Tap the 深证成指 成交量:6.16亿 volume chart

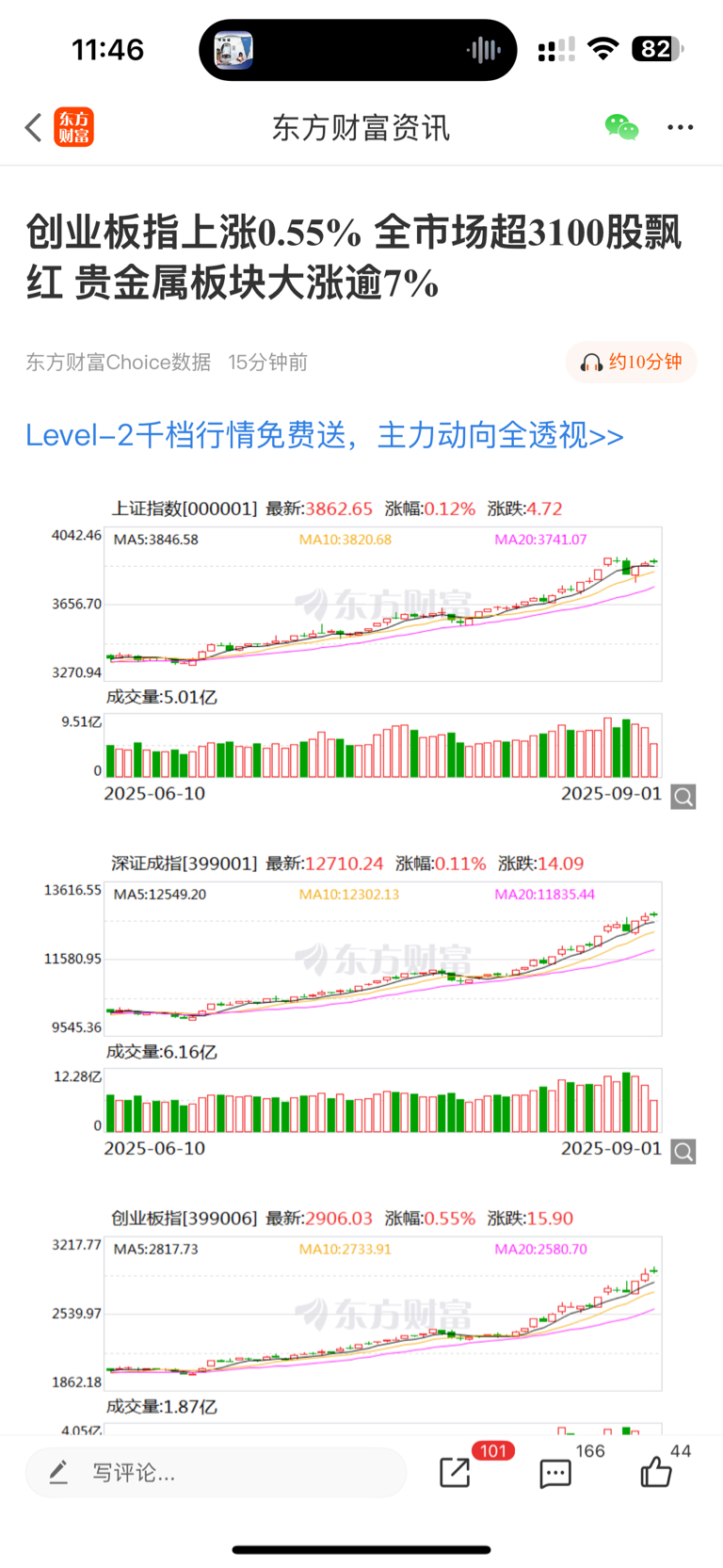coord(383,1100)
